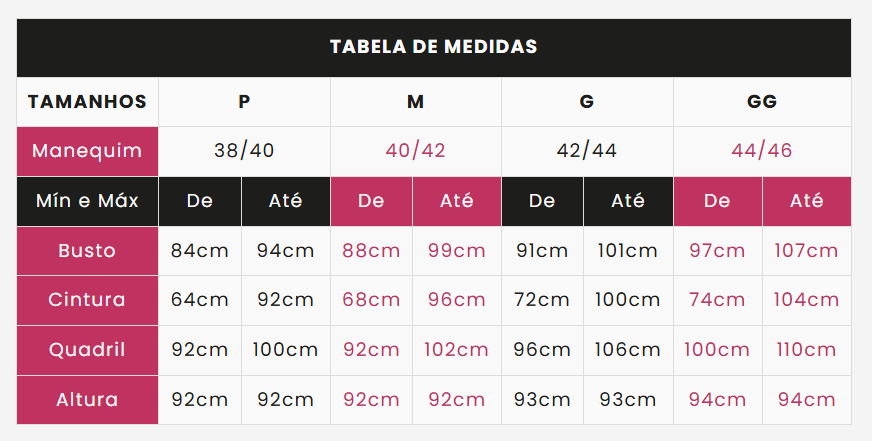Click the TABELA DE MEDIDAS title bar

click(x=434, y=48)
